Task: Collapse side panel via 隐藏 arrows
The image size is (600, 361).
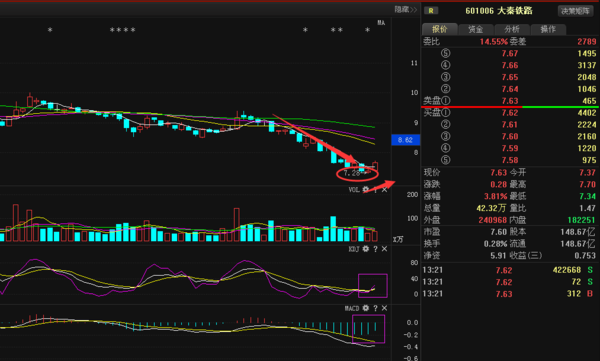Action: point(406,10)
